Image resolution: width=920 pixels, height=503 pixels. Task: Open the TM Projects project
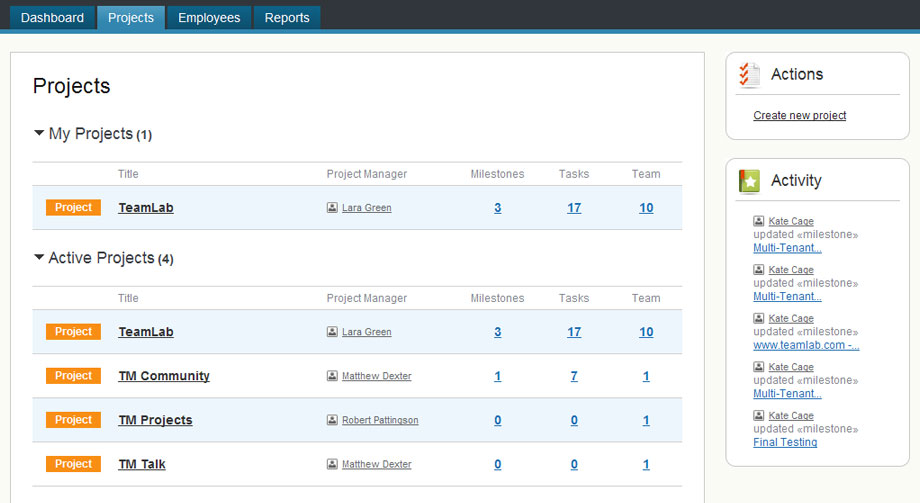(155, 420)
